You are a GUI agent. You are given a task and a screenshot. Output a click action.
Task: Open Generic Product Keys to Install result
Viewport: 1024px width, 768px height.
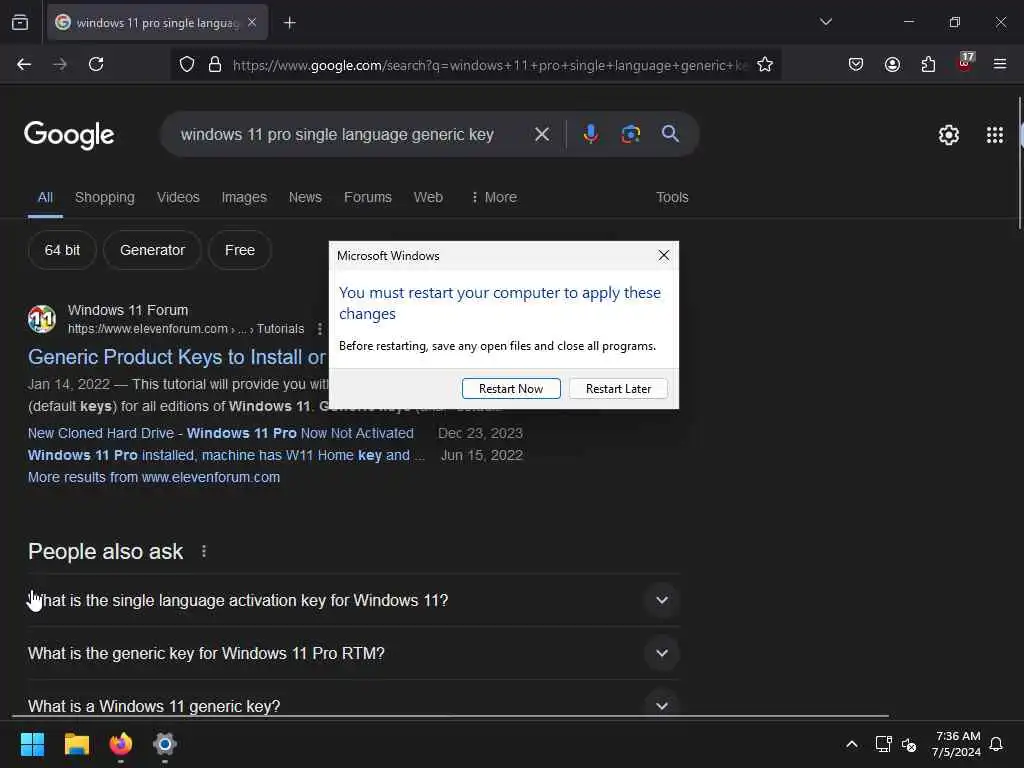point(177,357)
